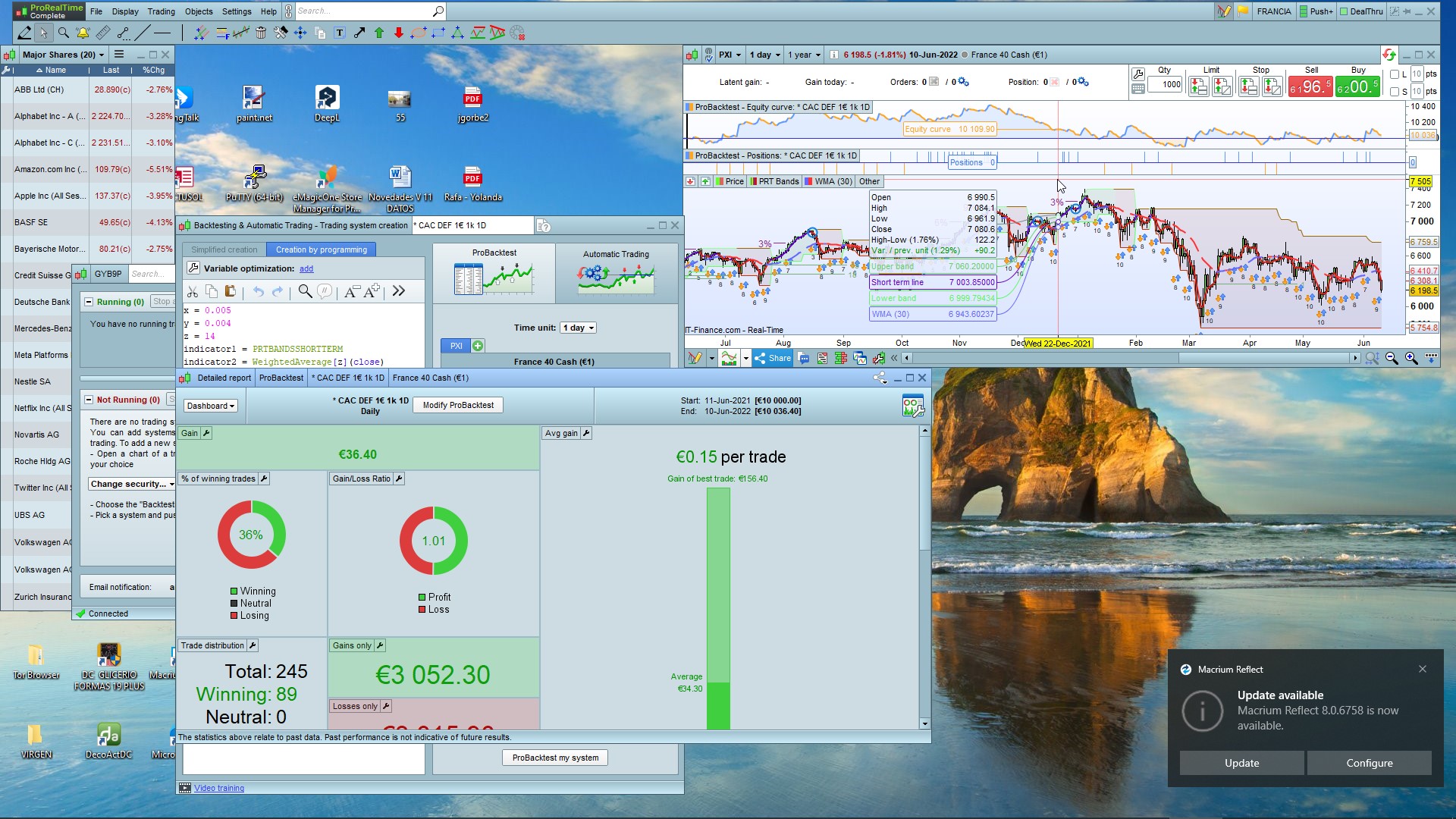Open the 1 day timeframe dropdown
The height and width of the screenshot is (819, 1456).
point(764,55)
